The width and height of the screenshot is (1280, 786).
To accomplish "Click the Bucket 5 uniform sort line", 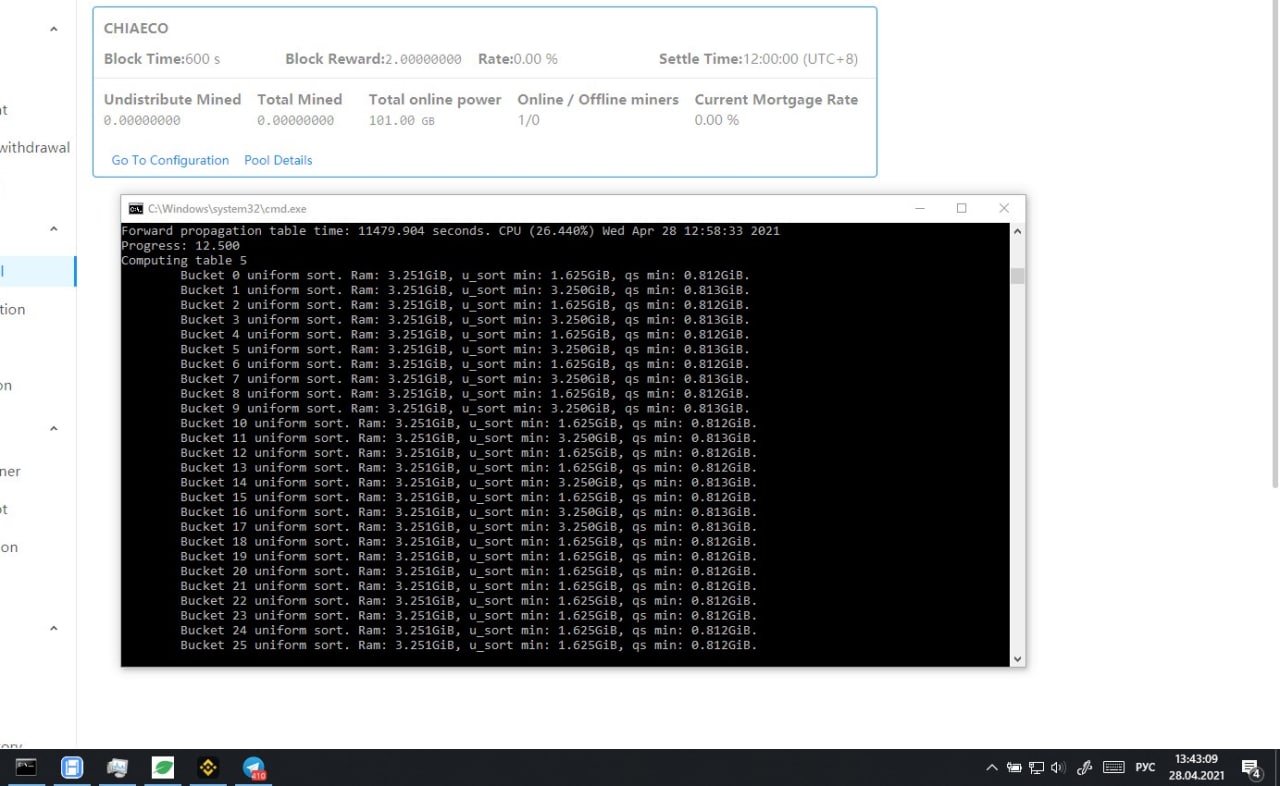I will pyautogui.click(x=465, y=349).
